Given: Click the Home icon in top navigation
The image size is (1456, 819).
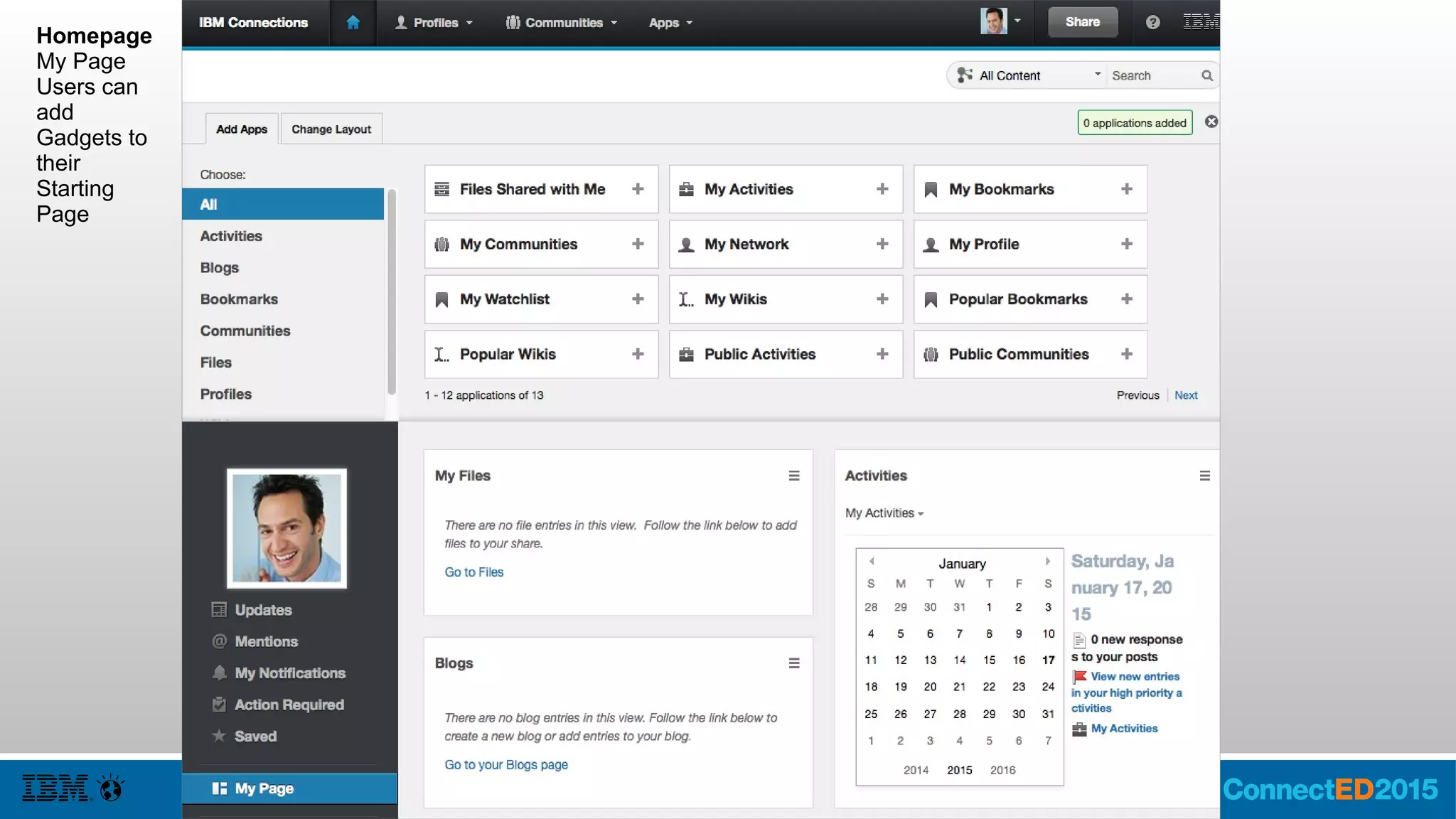Looking at the screenshot, I should [353, 23].
